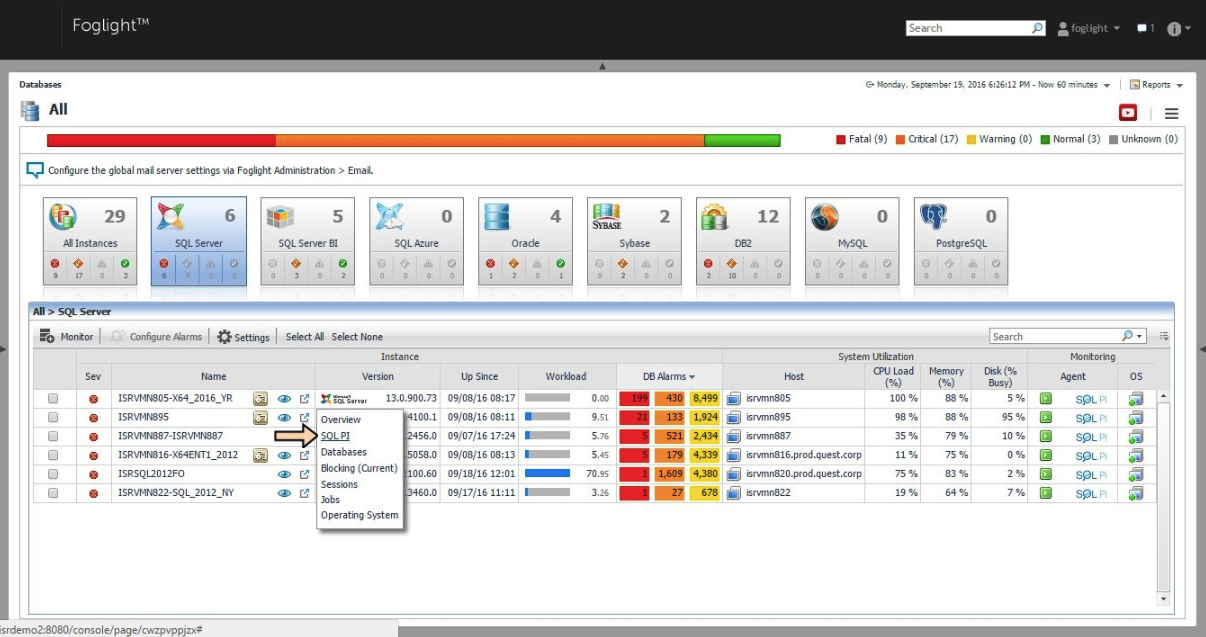Click the green agent status icon for isrvmn895
This screenshot has height=637, width=1206.
(x=1046, y=417)
